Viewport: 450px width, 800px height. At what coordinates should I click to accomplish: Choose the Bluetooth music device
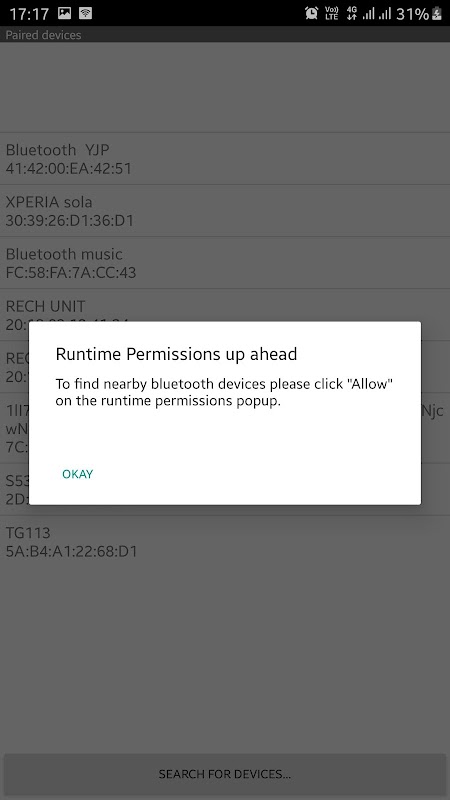click(x=225, y=263)
